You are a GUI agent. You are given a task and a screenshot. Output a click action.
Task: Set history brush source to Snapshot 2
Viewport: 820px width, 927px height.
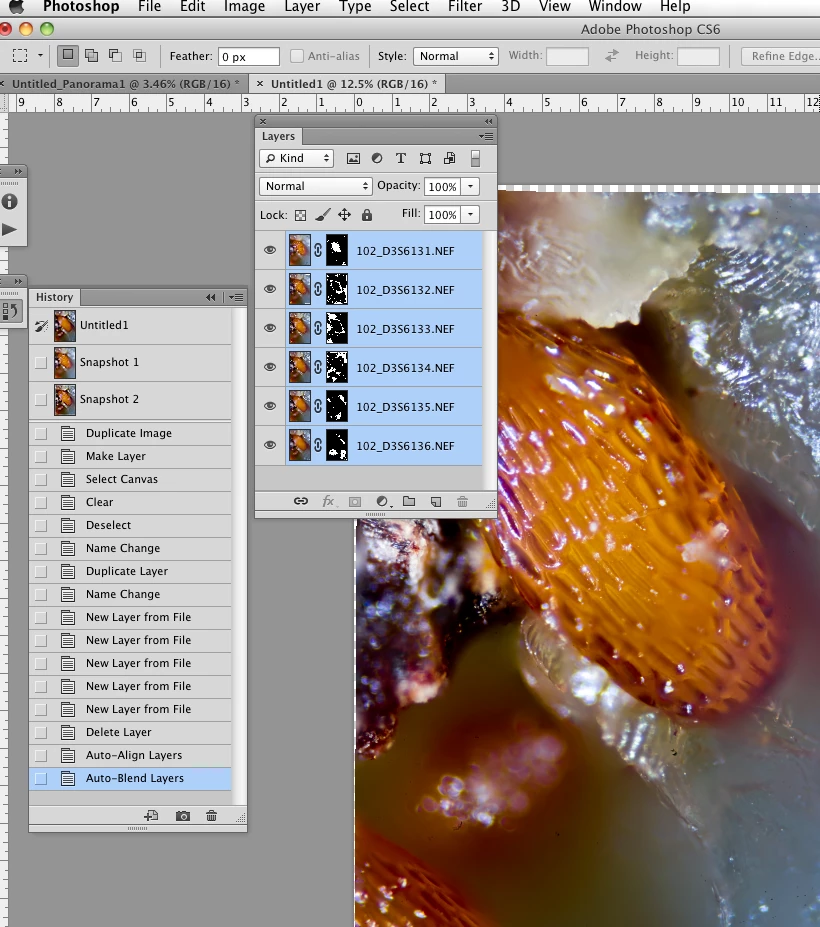coord(41,400)
